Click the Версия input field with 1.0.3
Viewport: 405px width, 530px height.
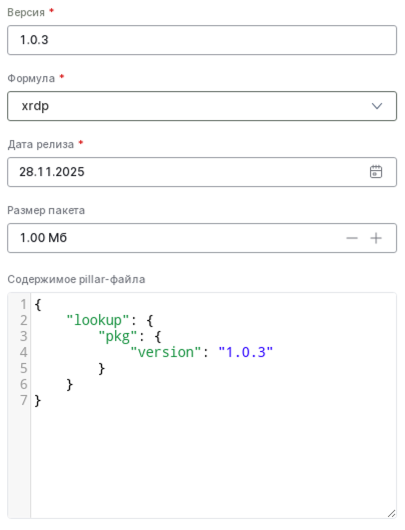[202, 40]
